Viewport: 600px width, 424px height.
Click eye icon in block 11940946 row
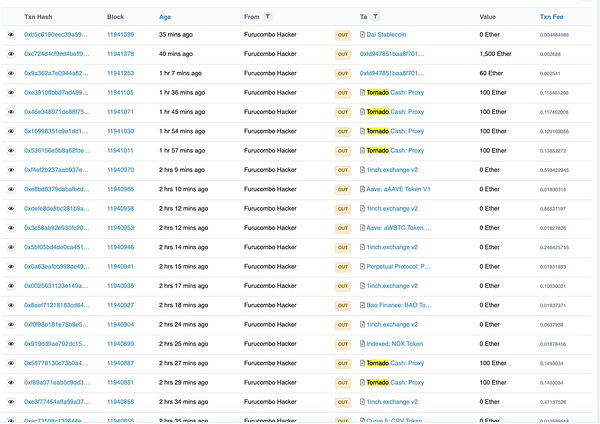point(11,247)
